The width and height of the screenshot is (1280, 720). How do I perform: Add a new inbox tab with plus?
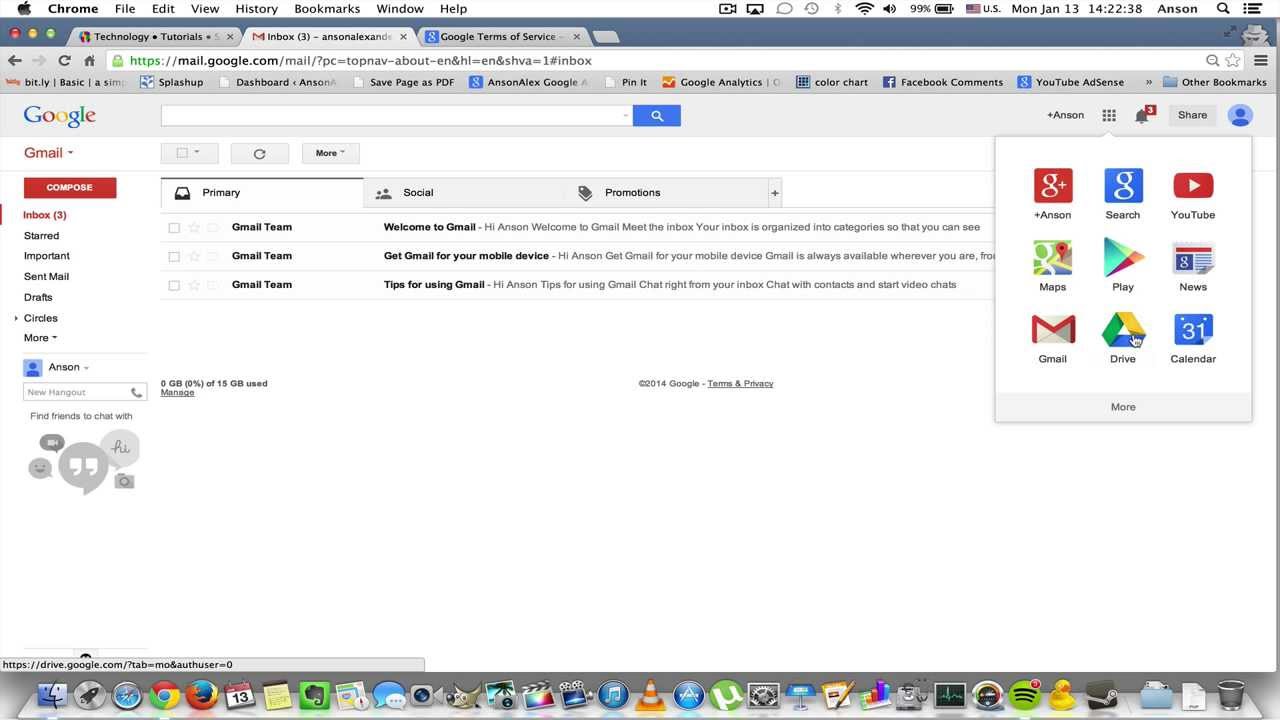pyautogui.click(x=774, y=193)
